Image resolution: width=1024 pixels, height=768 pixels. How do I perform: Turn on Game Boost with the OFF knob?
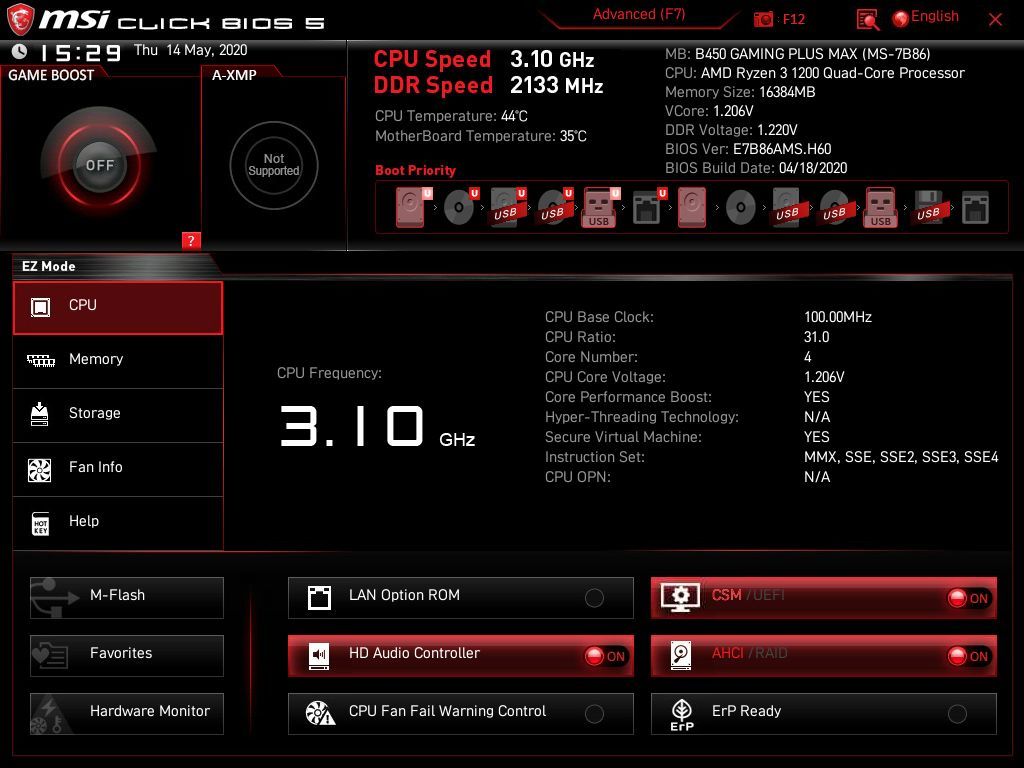tap(99, 165)
